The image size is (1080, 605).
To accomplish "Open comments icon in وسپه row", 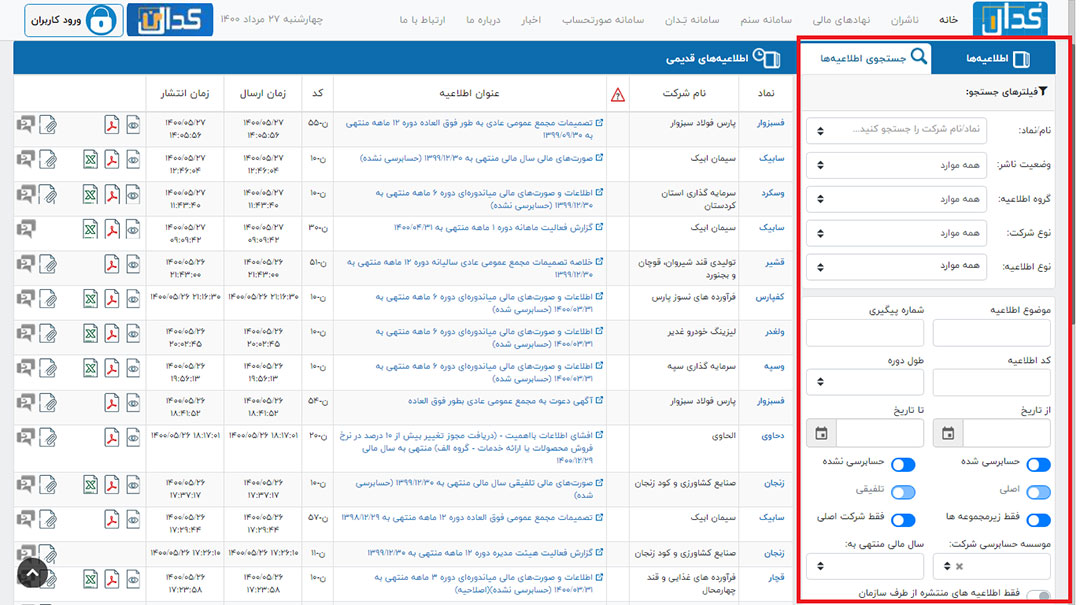I will click(25, 369).
